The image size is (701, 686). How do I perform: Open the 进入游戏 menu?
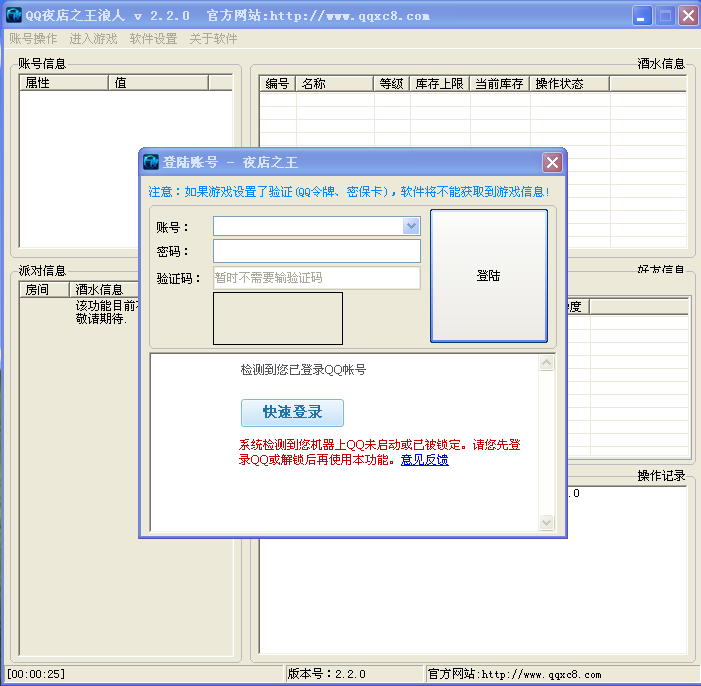coord(93,39)
